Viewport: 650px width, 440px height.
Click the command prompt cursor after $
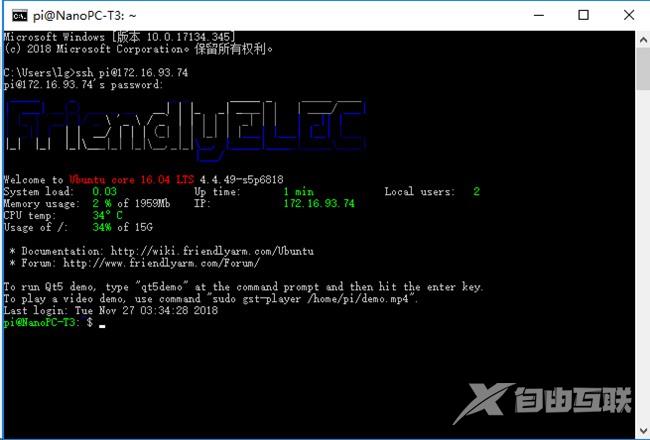pyautogui.click(x=102, y=326)
